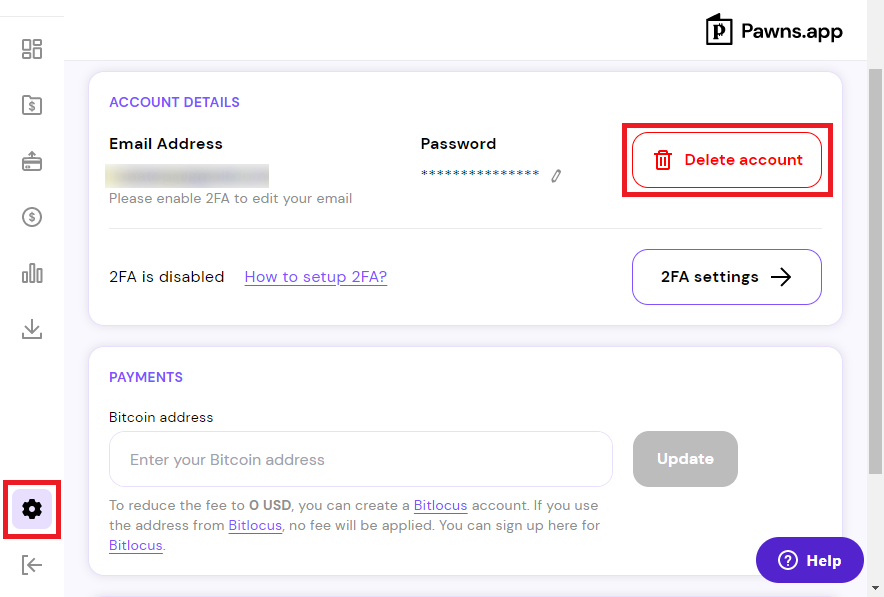Open the dollar folder sidebar icon
The image size is (884, 597).
[x=32, y=105]
